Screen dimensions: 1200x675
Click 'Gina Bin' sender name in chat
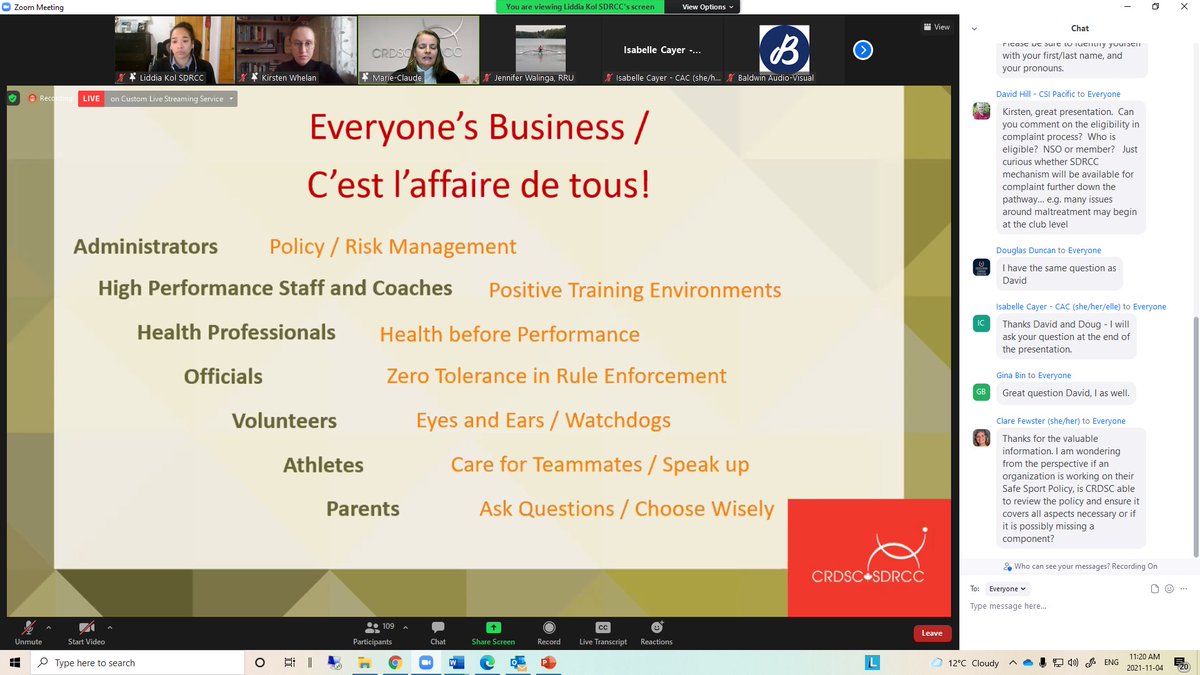click(1011, 375)
